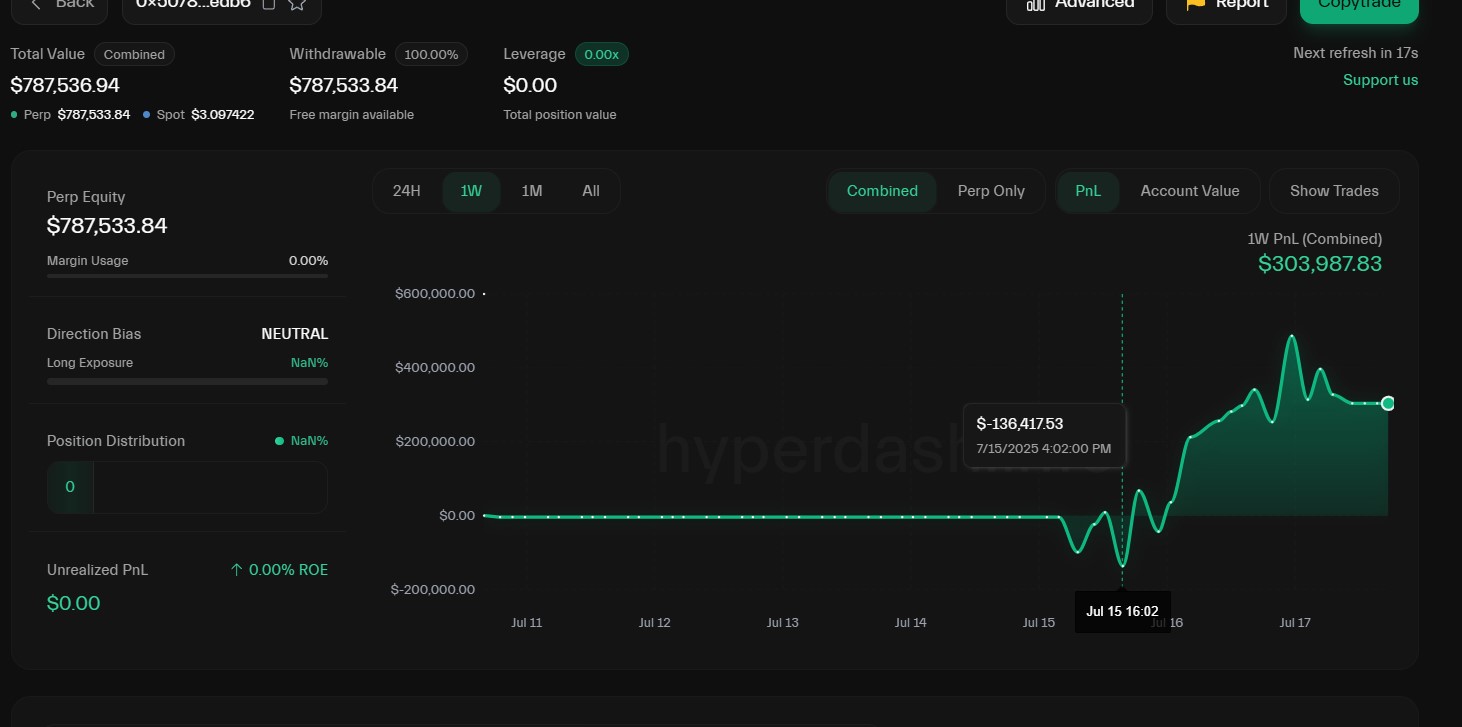Click the NEUTRAL direction bias label
This screenshot has height=727, width=1462.
tap(294, 334)
